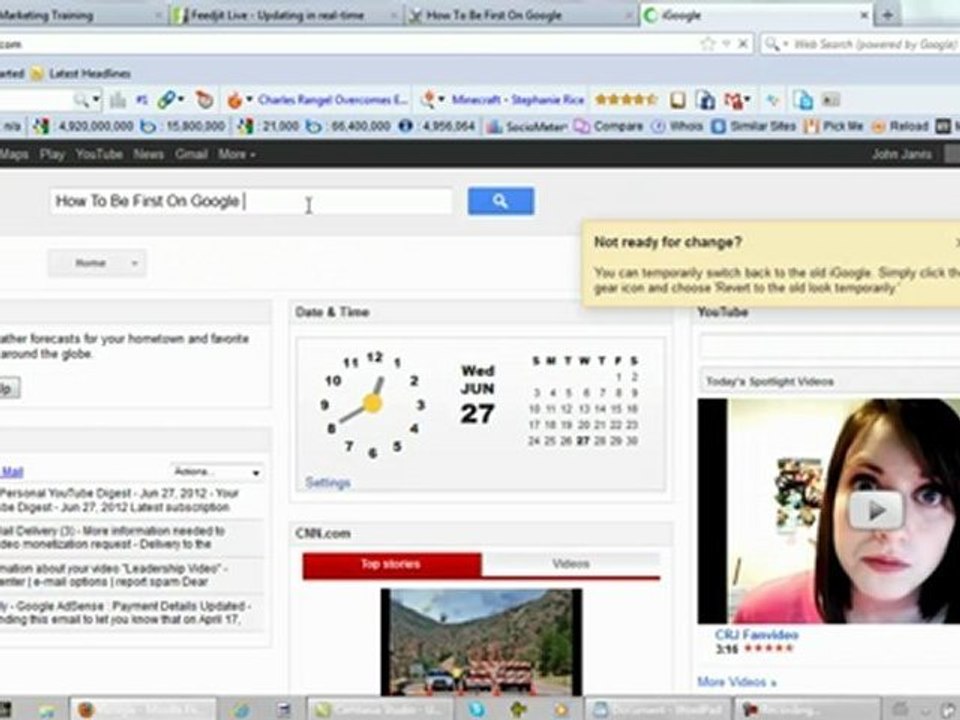Click the Firefox button in the taskbar
Screen dimensions: 960x720
pyautogui.click(x=143, y=709)
